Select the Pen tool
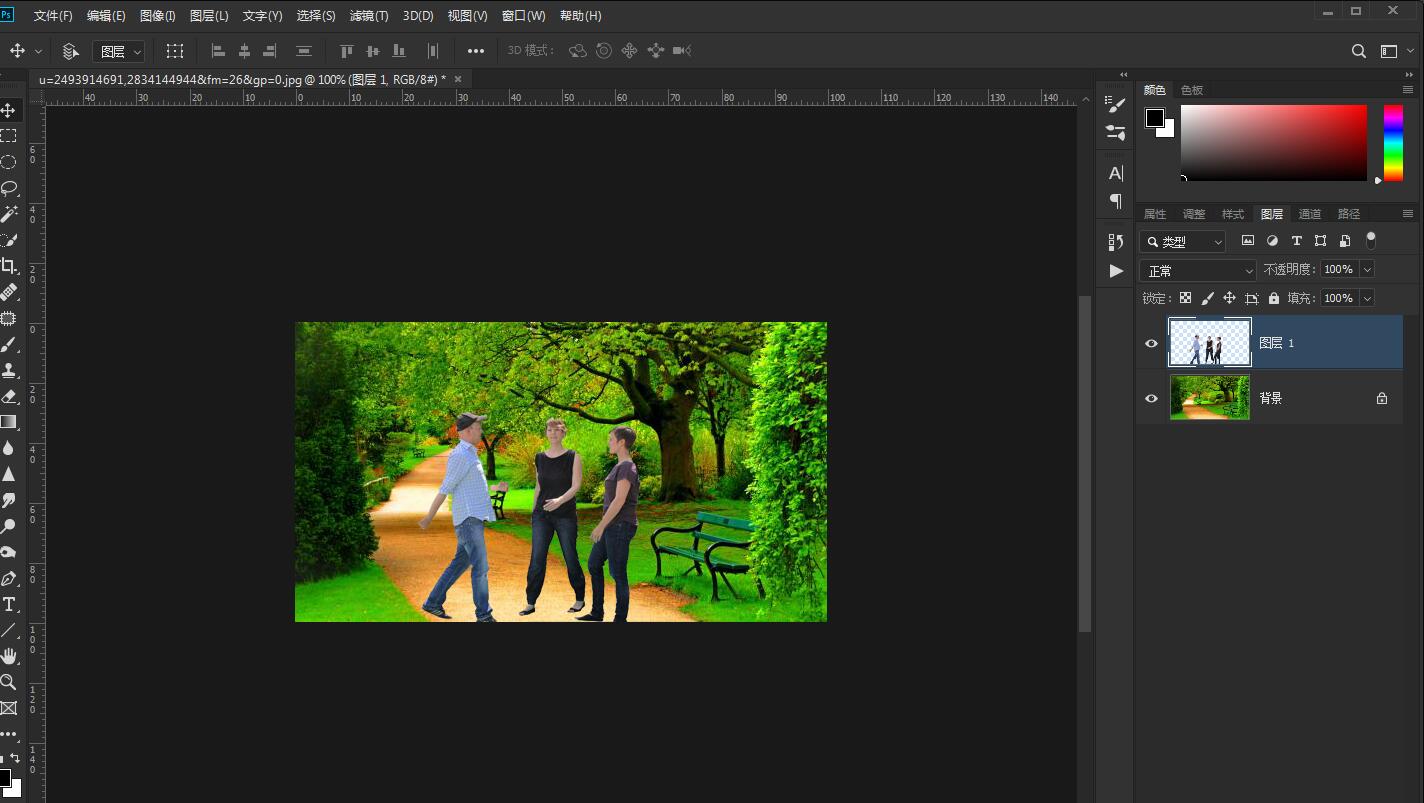The height and width of the screenshot is (803, 1424). 9,579
